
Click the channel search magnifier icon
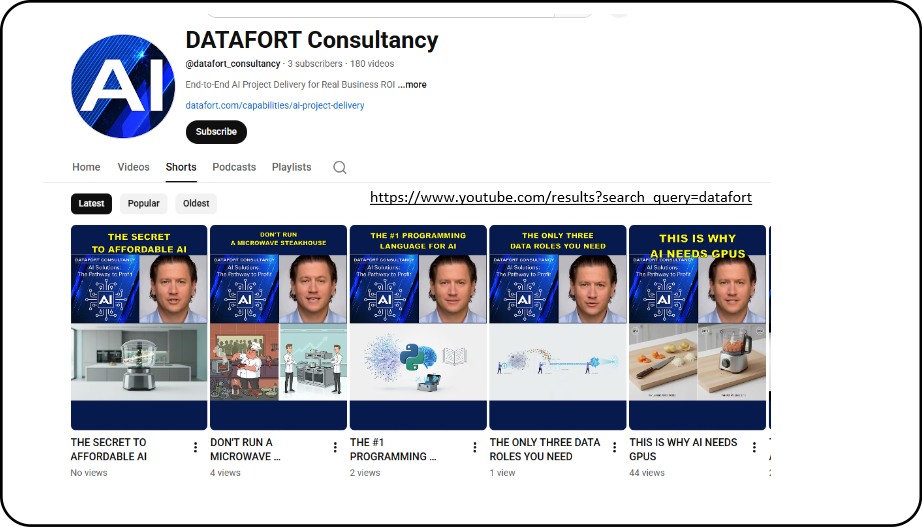[340, 167]
